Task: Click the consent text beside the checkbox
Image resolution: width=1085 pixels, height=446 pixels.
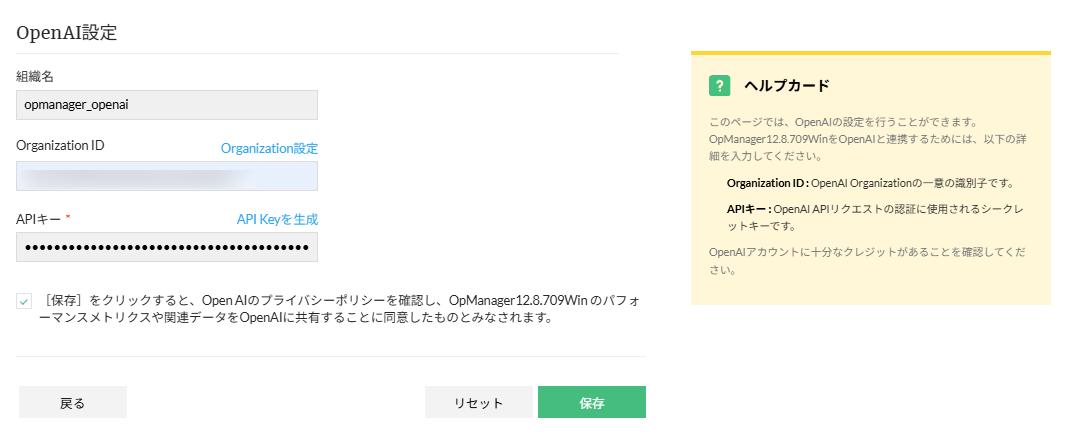Action: pyautogui.click(x=341, y=310)
